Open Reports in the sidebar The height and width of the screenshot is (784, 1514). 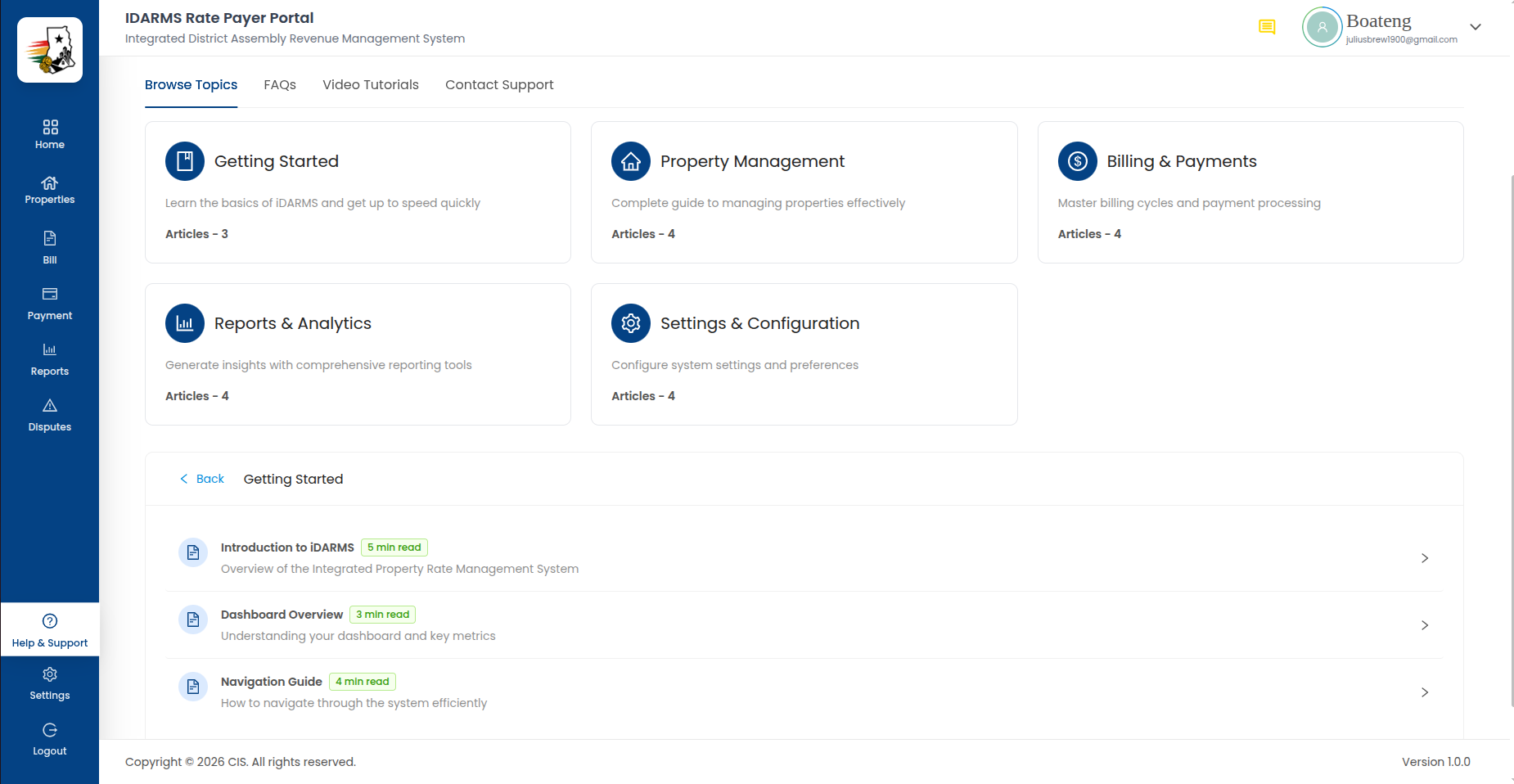(x=50, y=359)
